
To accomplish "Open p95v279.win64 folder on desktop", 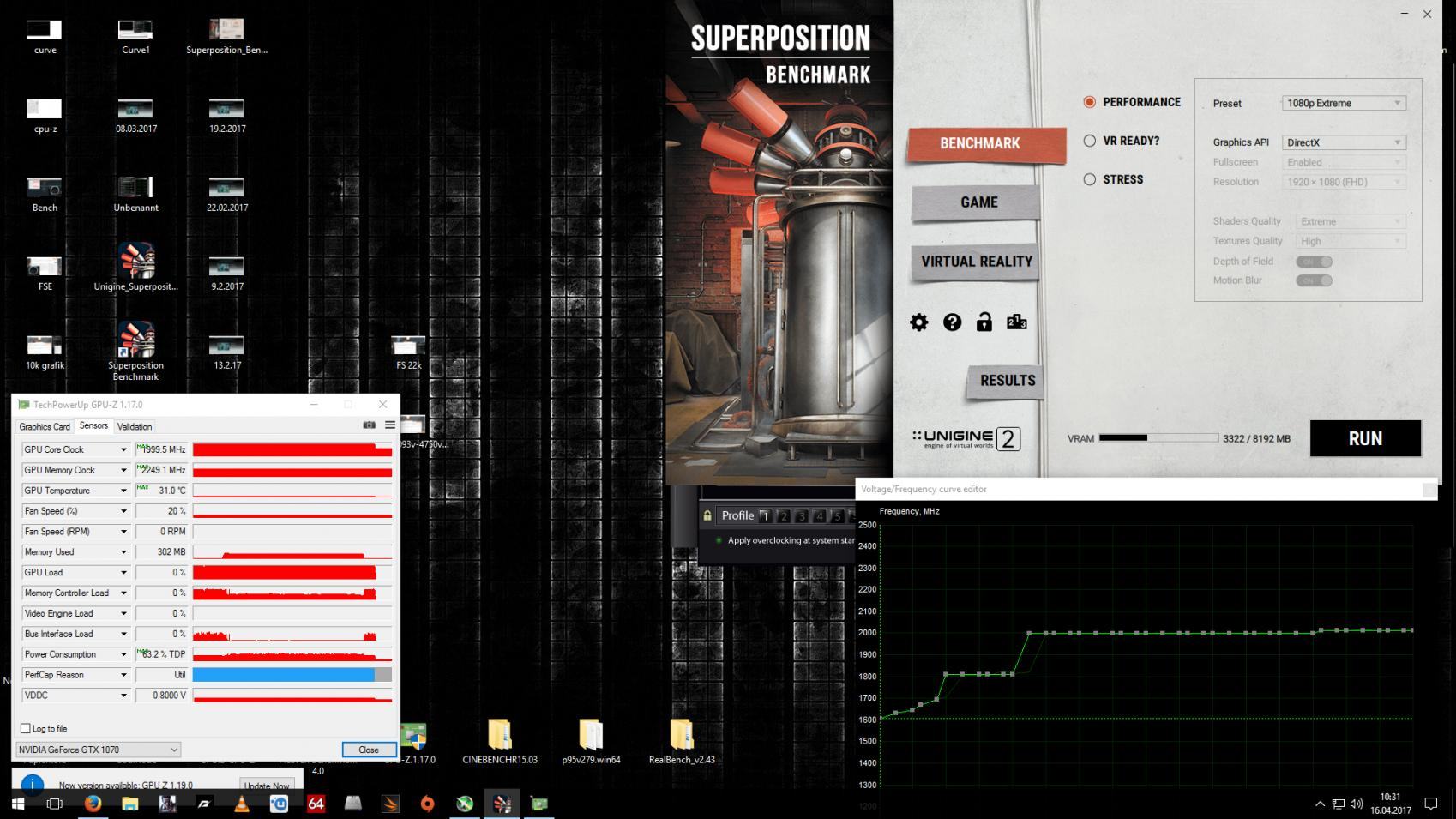I will (591, 743).
